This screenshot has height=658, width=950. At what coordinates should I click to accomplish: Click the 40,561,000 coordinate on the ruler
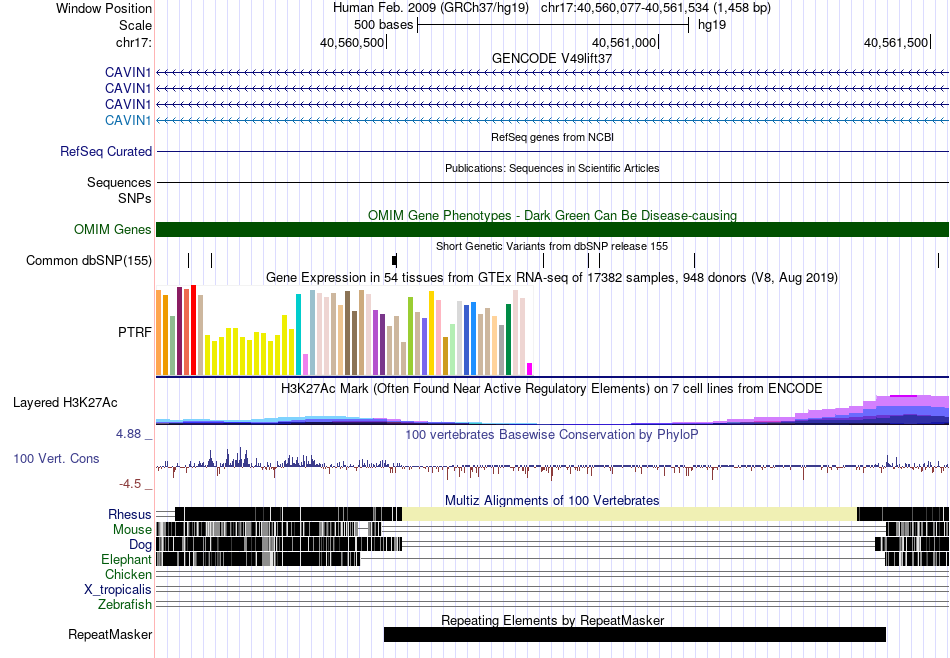[x=623, y=42]
